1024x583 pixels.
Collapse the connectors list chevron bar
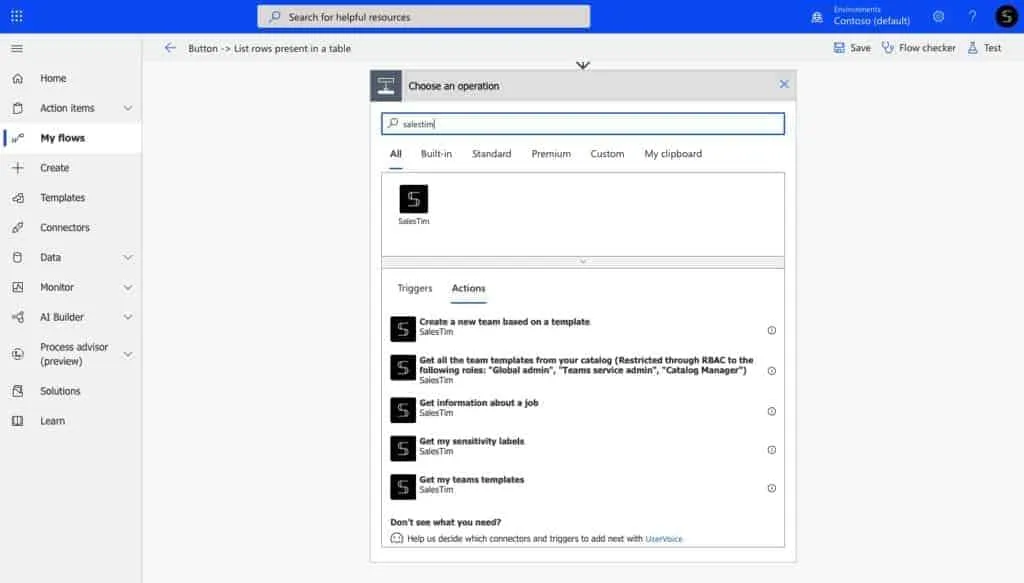click(x=583, y=261)
